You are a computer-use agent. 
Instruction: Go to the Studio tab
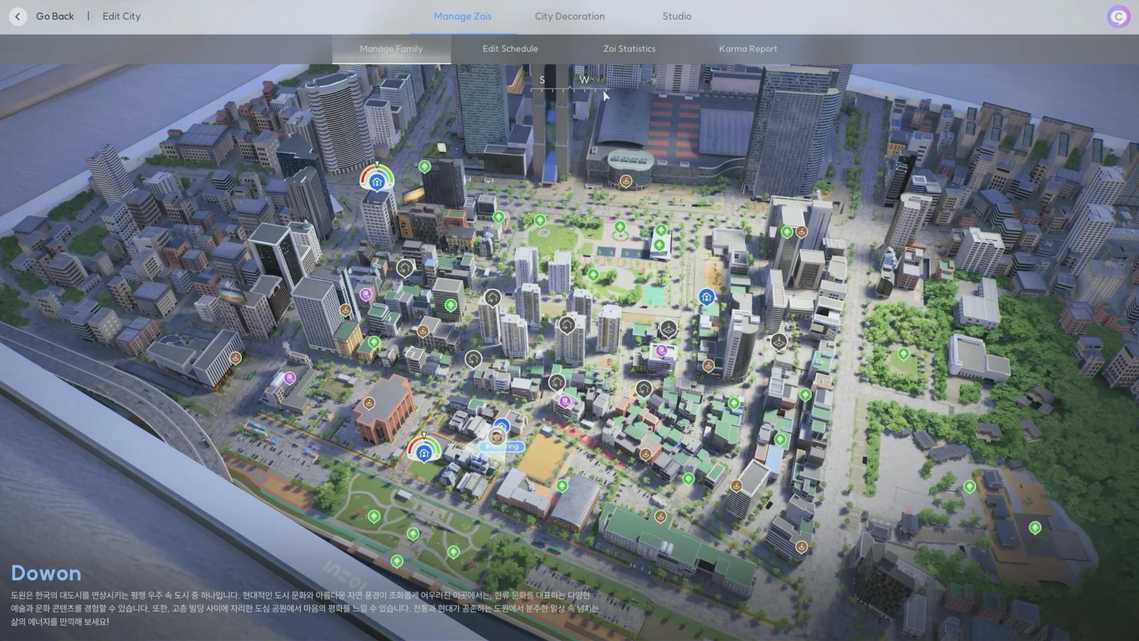pos(677,16)
